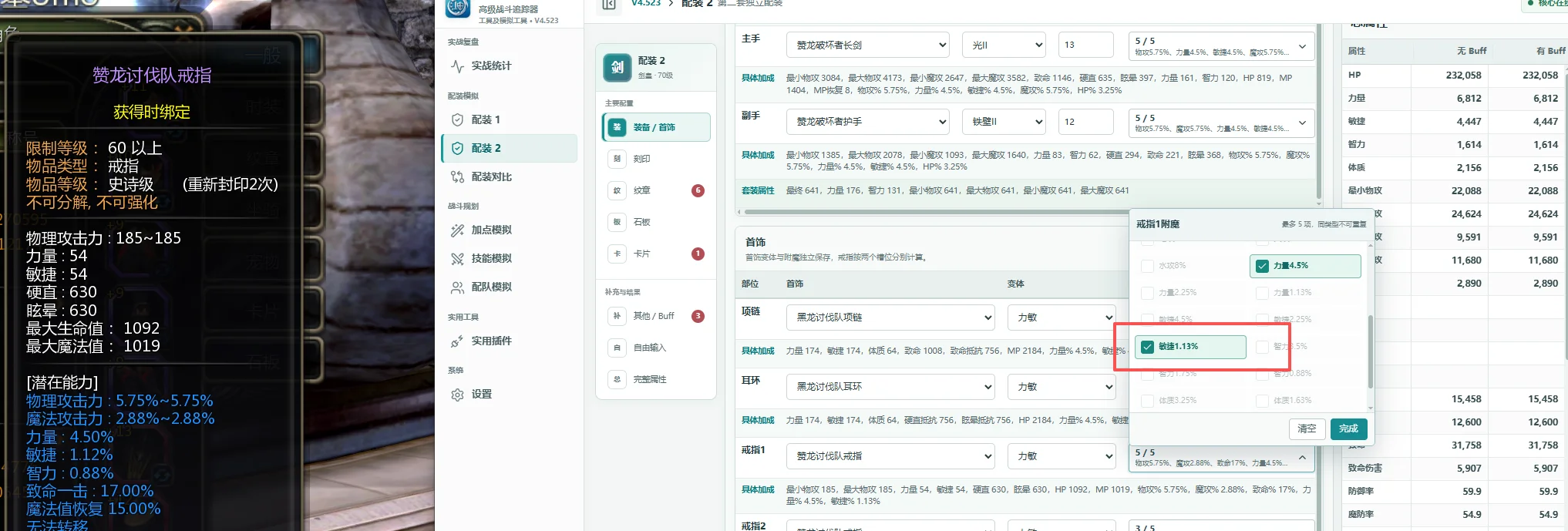This screenshot has height=531, width=1568.
Task: Open 实战统计 stats icon in sidebar
Action: click(x=457, y=66)
